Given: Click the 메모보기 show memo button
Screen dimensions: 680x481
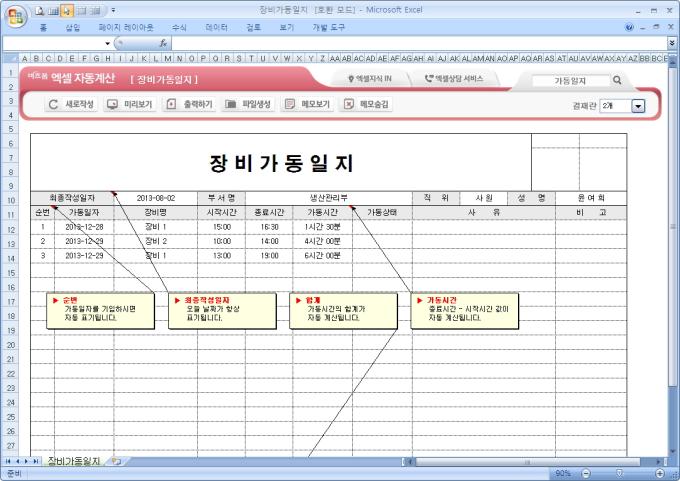Looking at the screenshot, I should [307, 104].
